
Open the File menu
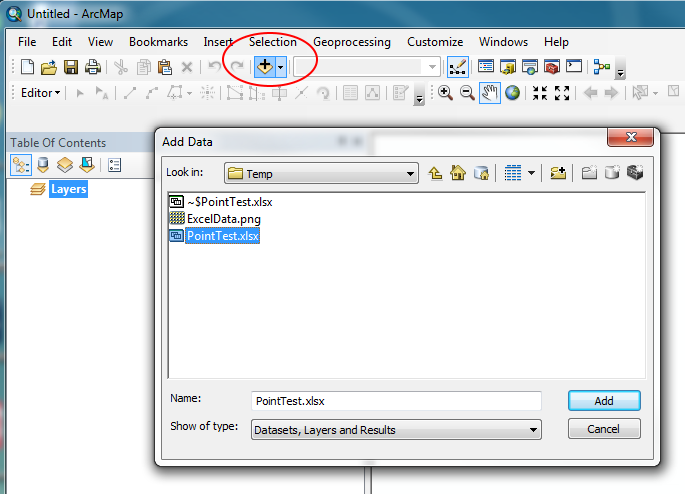coord(27,42)
